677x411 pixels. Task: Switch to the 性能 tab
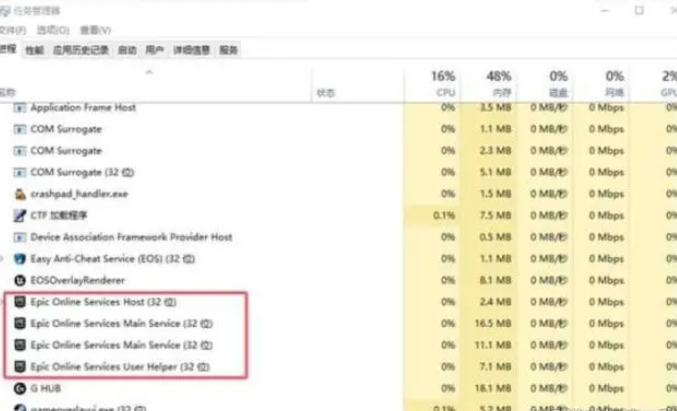coord(35,50)
